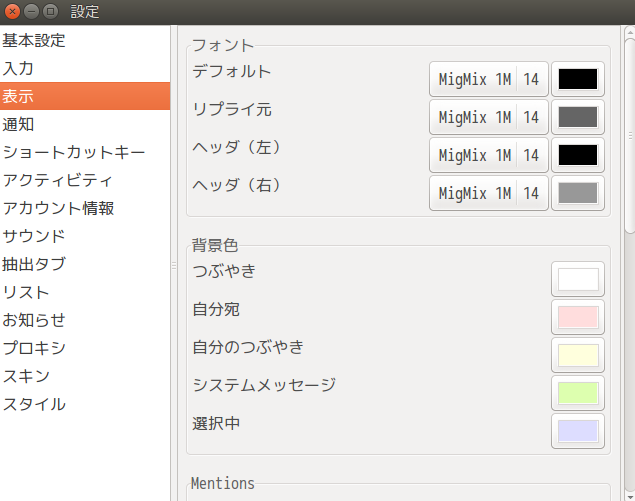Image resolution: width=635 pixels, height=501 pixels.
Task: Change the システムメッセージ green background swatch
Action: [x=578, y=393]
